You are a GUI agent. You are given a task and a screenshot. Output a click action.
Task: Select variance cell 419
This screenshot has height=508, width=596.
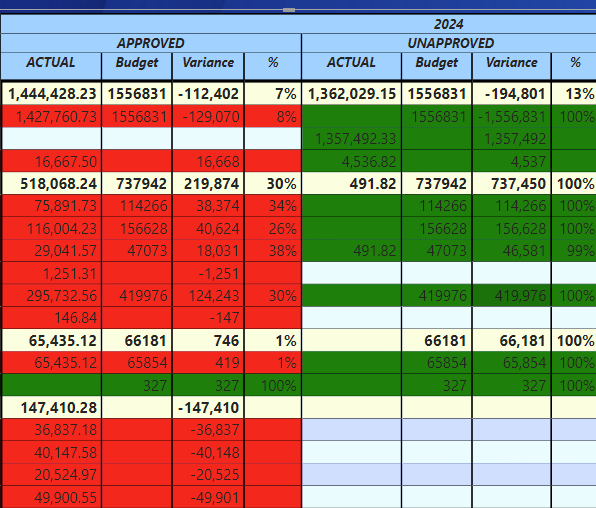pyautogui.click(x=208, y=363)
